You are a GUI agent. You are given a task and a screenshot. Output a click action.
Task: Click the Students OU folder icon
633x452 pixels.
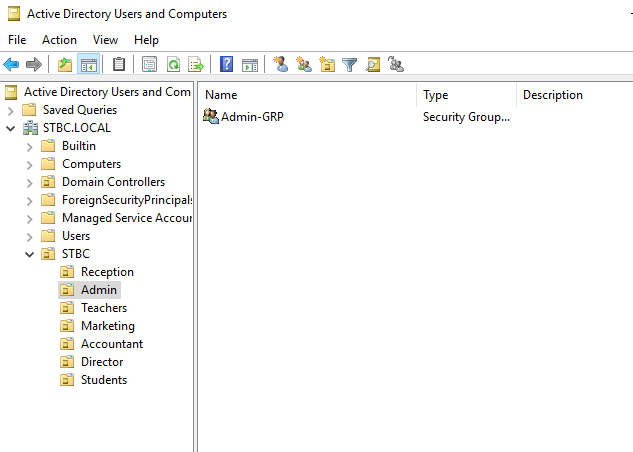click(67, 380)
